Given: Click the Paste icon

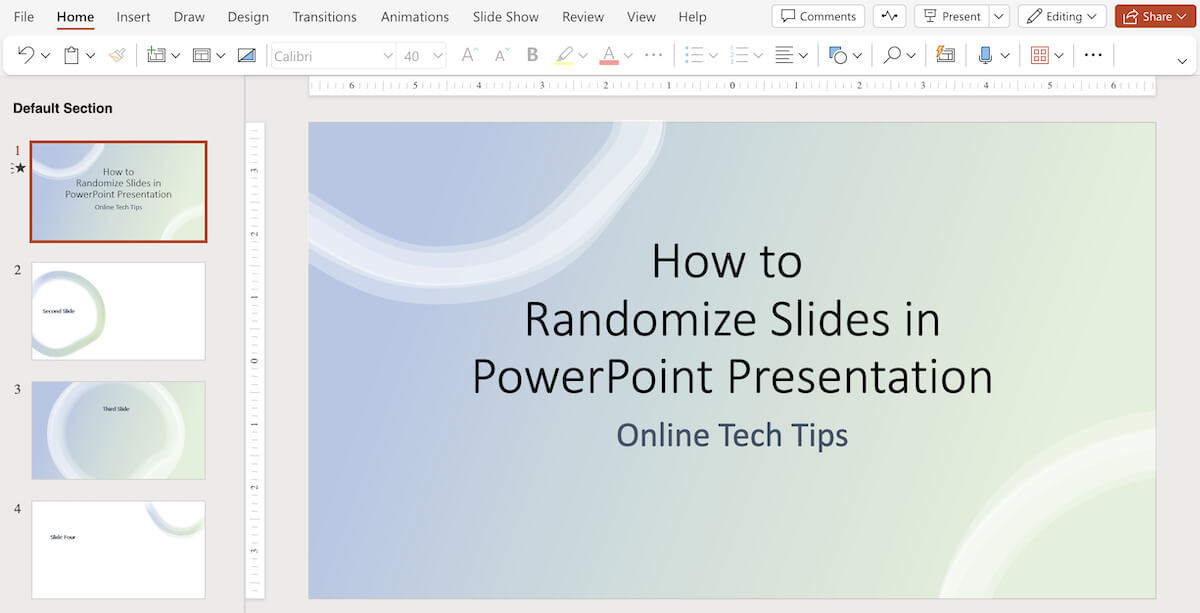Looking at the screenshot, I should pyautogui.click(x=72, y=55).
